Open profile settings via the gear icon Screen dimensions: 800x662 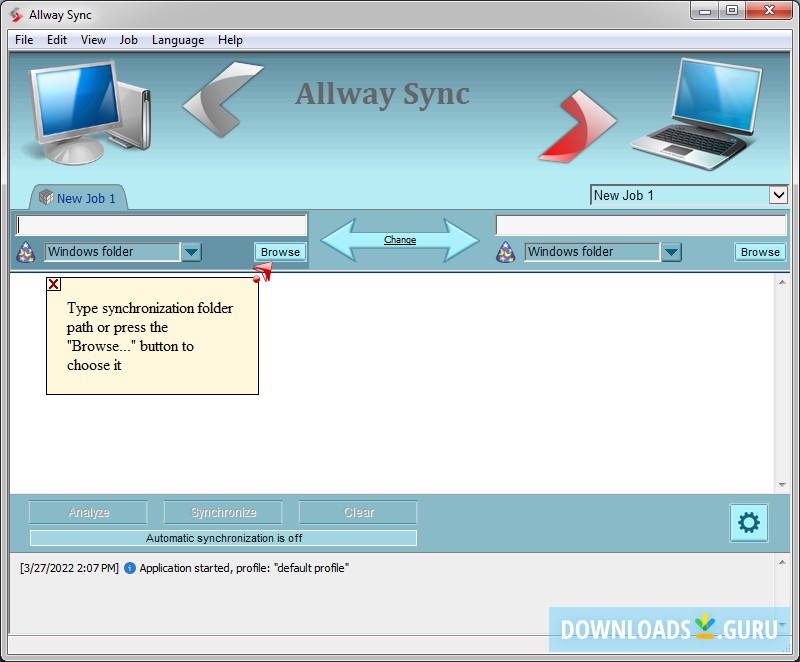[749, 522]
